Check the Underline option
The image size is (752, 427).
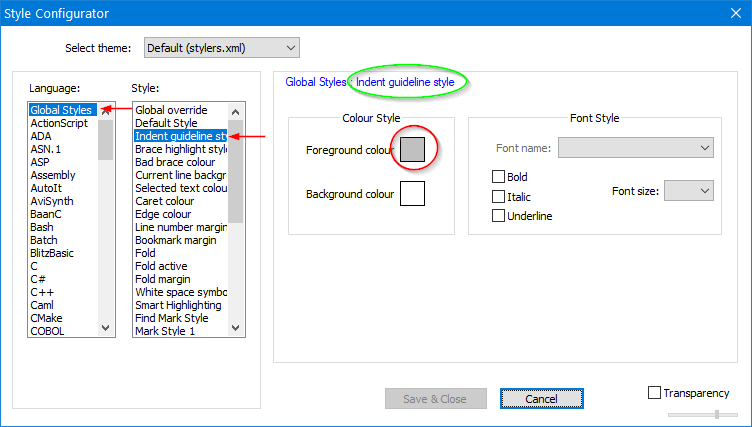[x=499, y=216]
